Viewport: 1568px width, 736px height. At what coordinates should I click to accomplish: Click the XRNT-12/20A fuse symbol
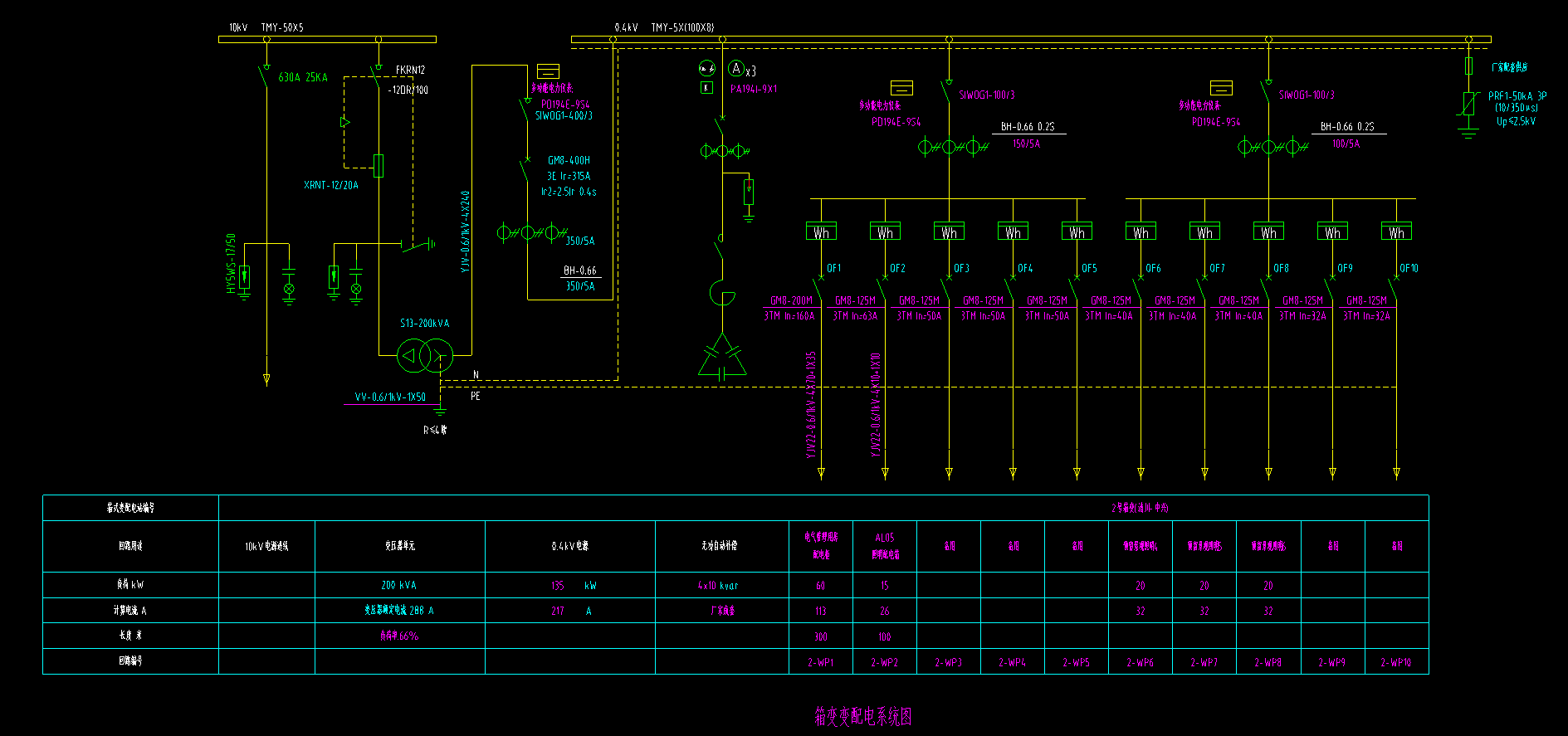pyautogui.click(x=379, y=166)
